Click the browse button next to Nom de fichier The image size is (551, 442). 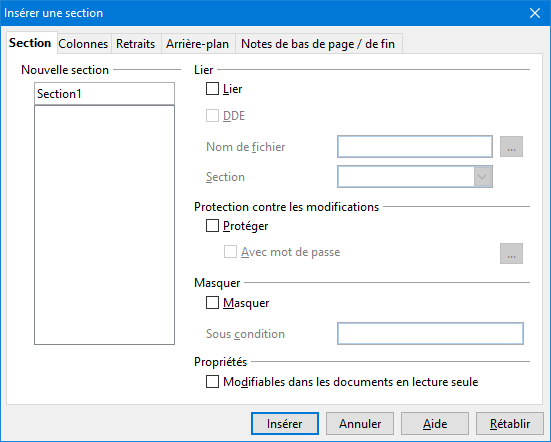point(511,147)
